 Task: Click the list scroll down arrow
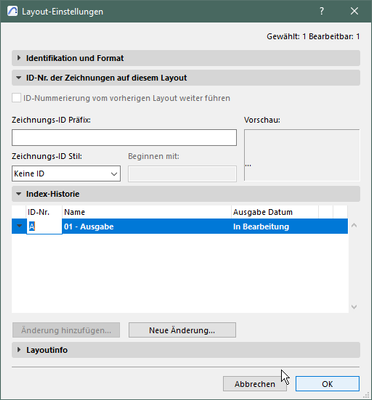(354, 307)
